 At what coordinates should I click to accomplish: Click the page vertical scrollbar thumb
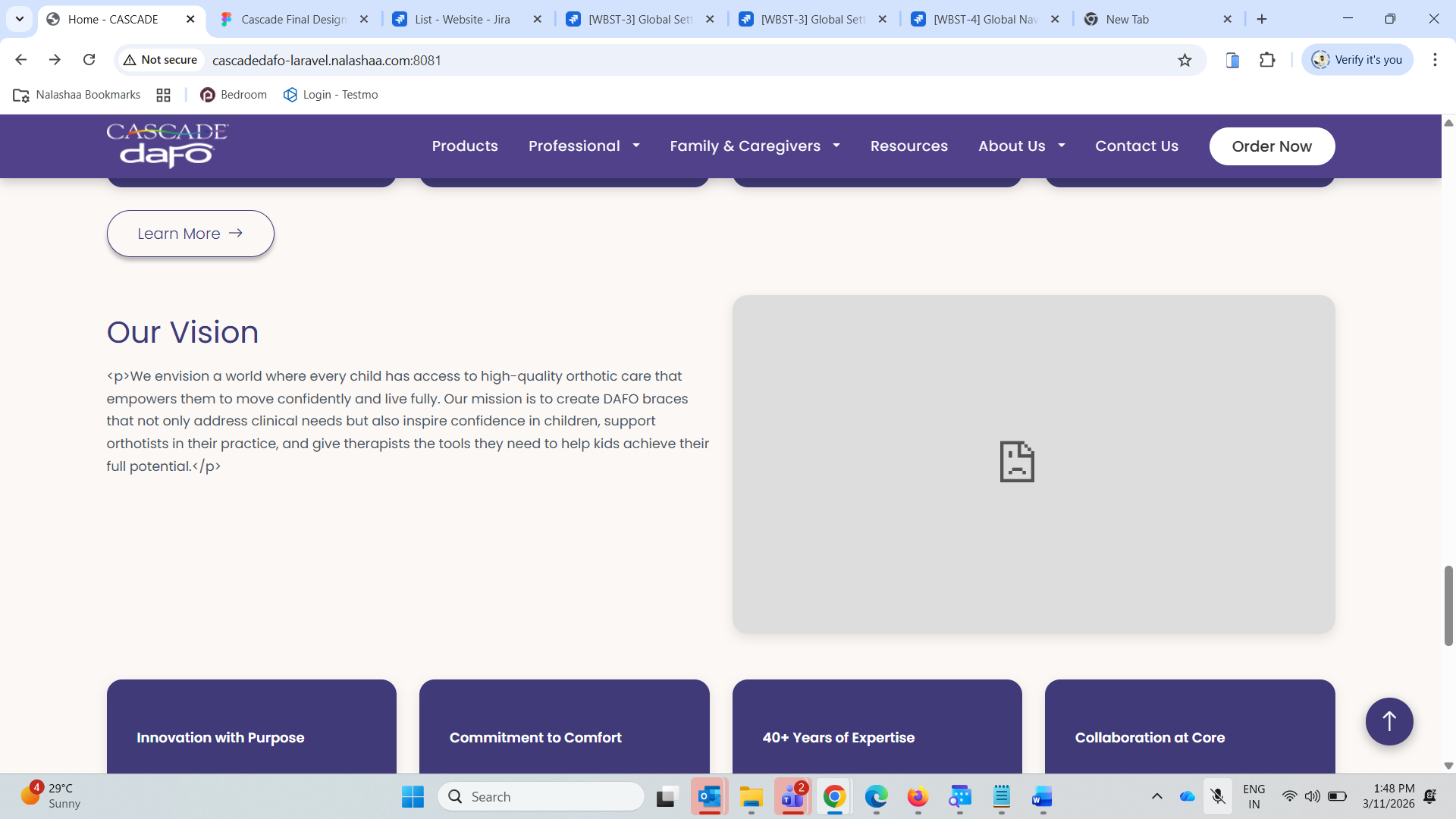[x=1448, y=605]
